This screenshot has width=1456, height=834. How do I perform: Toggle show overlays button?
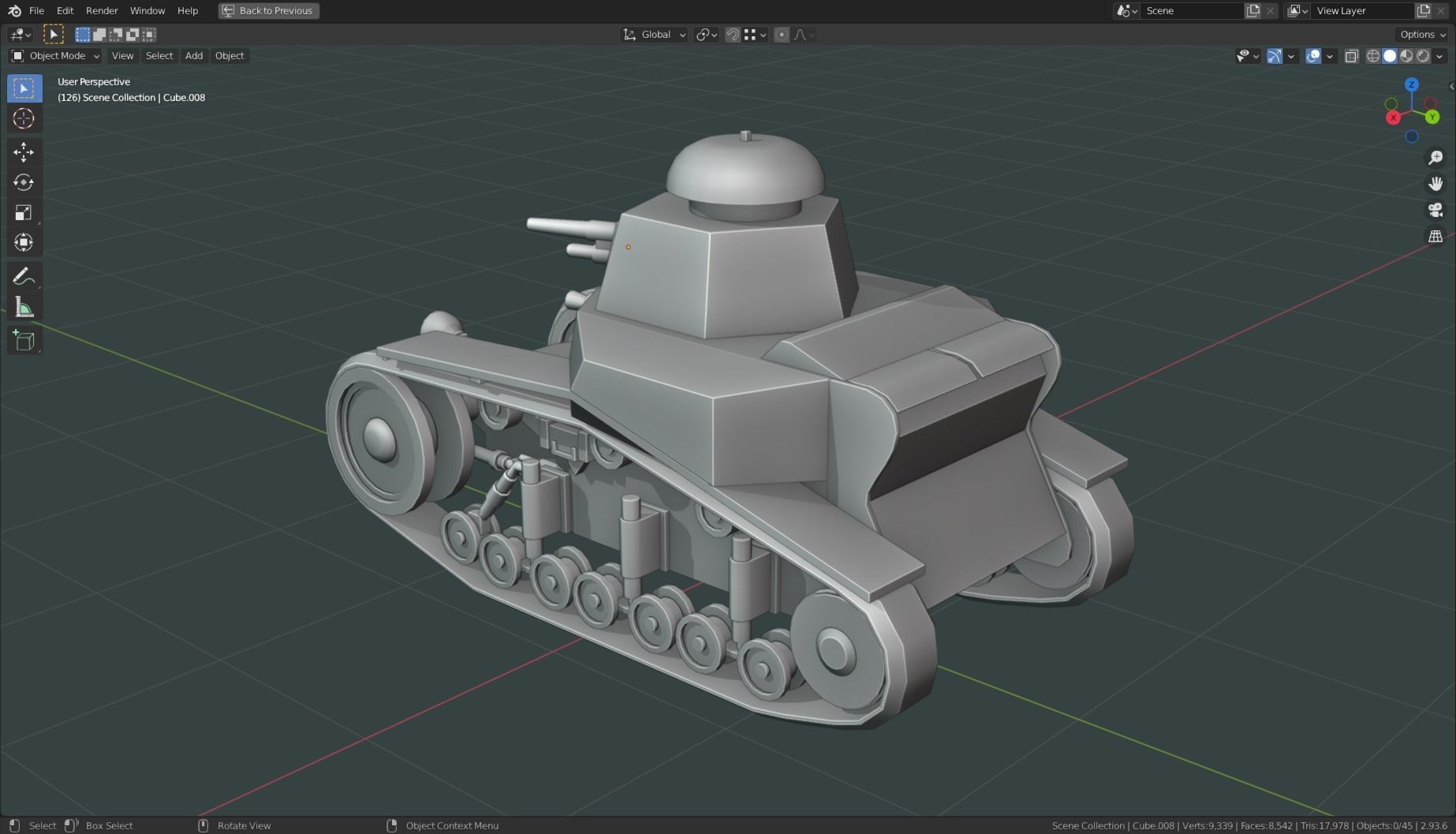point(1313,55)
